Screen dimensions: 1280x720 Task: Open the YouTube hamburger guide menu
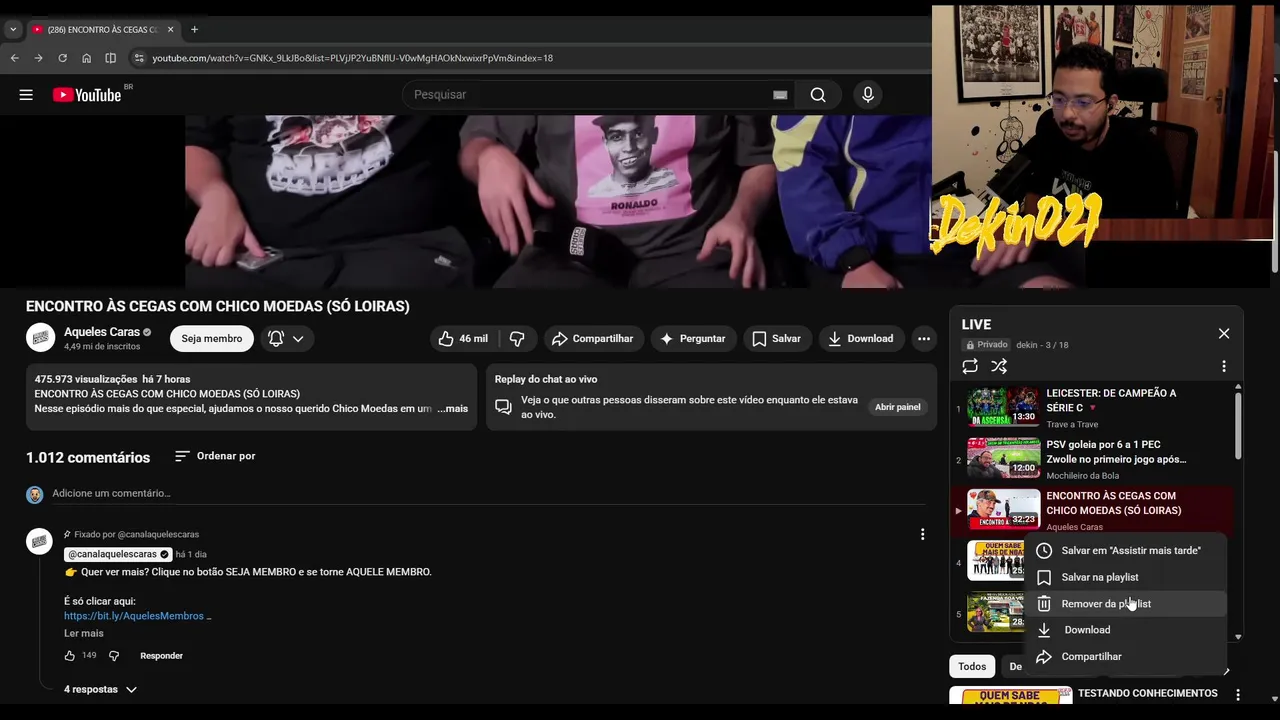click(x=26, y=95)
